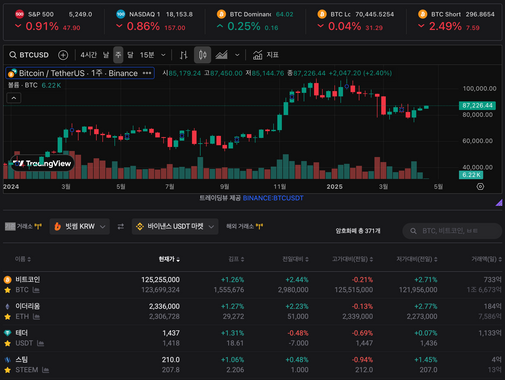This screenshot has height=380, width=505.
Task: Sort by the 저가대비(전일) column
Action: tap(417, 259)
